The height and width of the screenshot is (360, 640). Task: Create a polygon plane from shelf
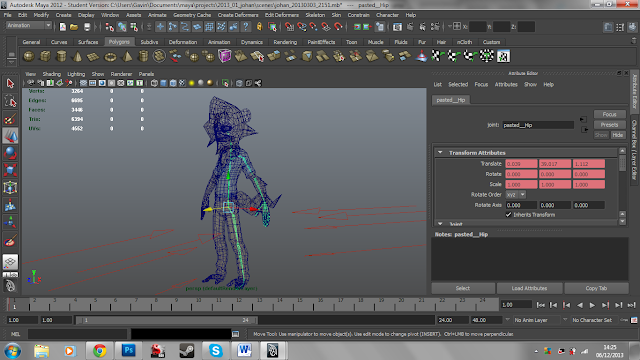[x=94, y=56]
